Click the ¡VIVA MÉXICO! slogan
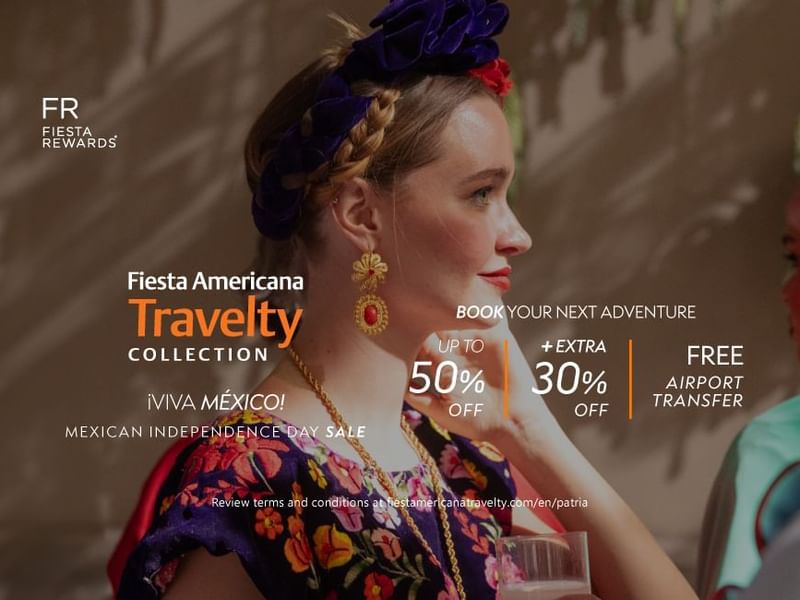 click(x=215, y=403)
